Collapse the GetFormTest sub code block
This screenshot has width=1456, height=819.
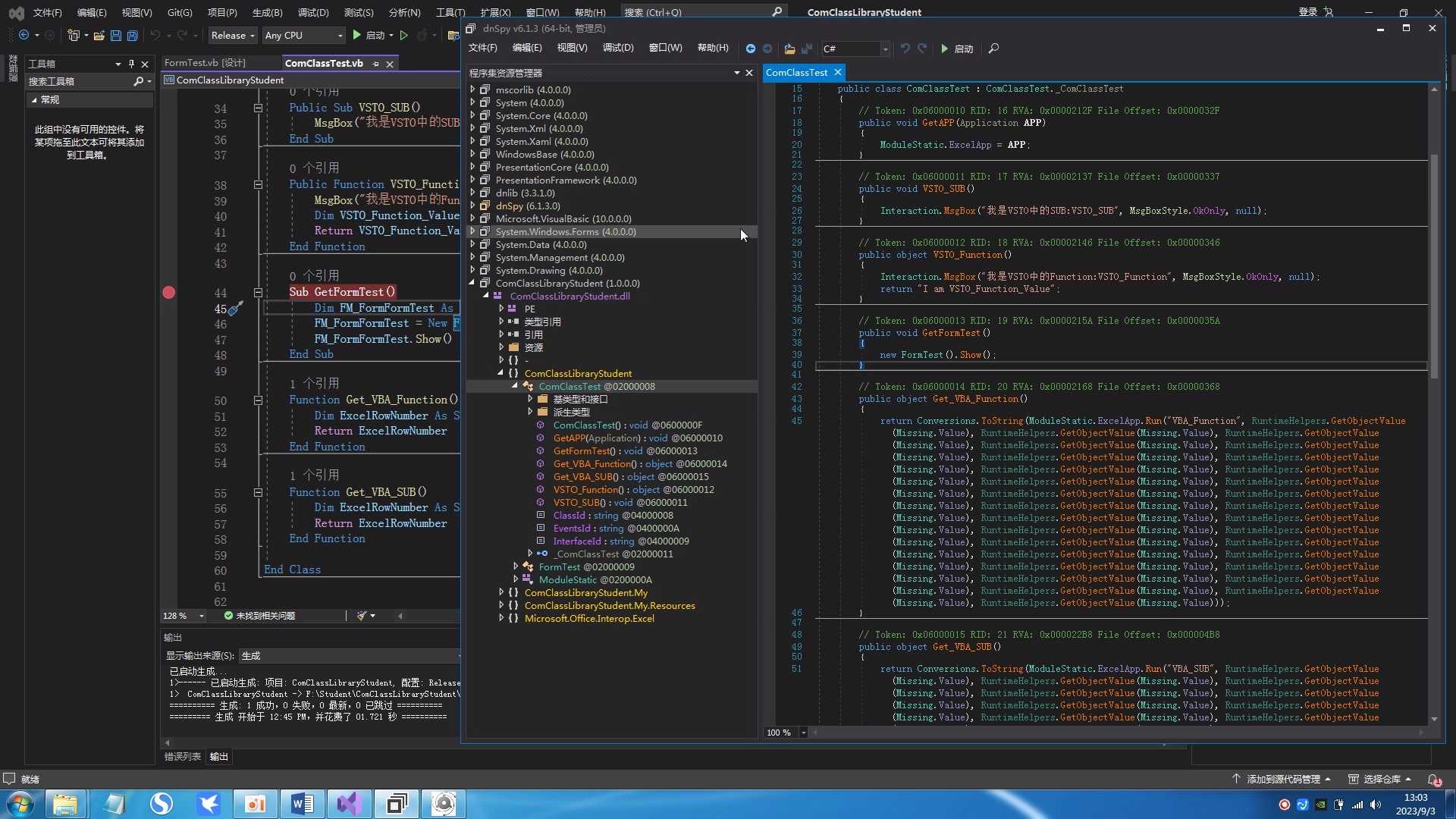[258, 293]
